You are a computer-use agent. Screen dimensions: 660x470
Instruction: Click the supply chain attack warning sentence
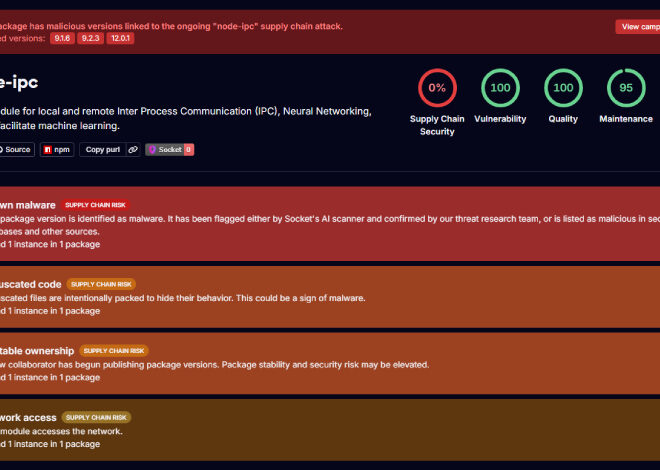(x=171, y=26)
